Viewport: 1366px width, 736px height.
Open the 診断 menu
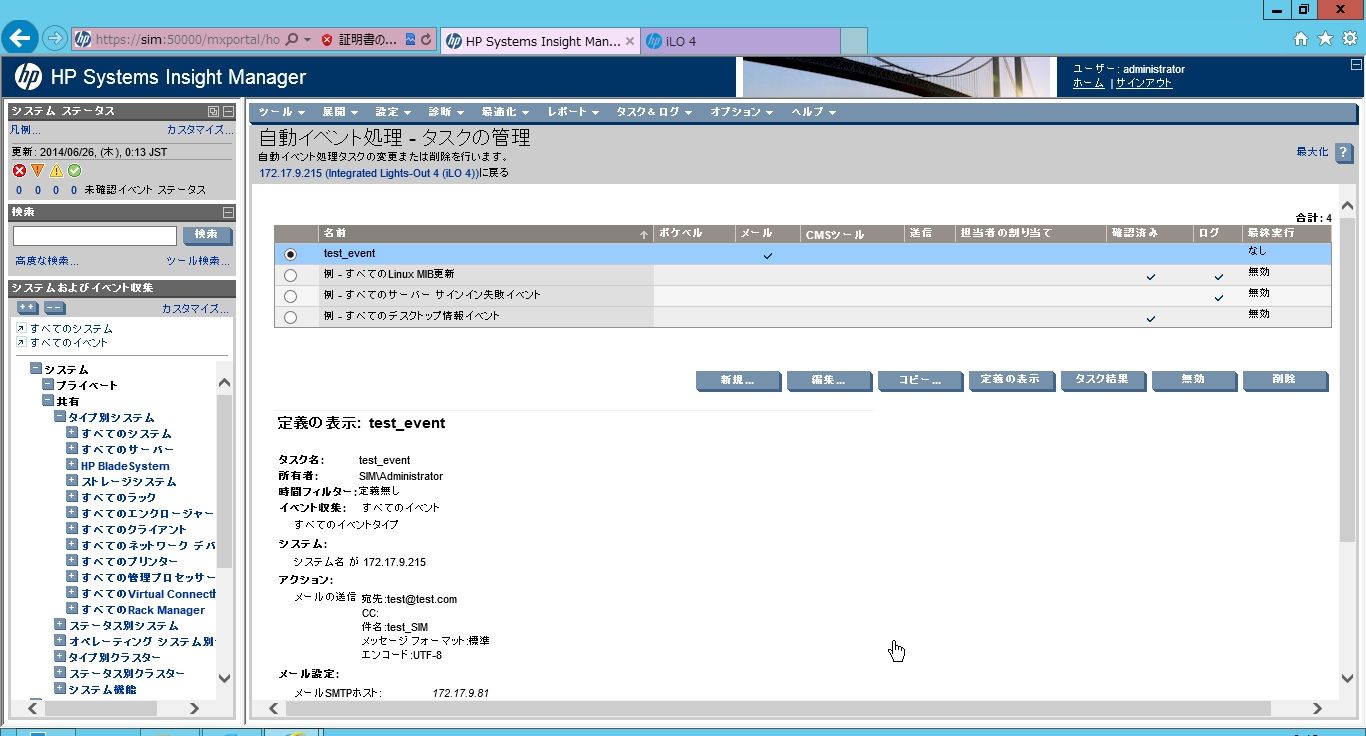pyautogui.click(x=445, y=112)
